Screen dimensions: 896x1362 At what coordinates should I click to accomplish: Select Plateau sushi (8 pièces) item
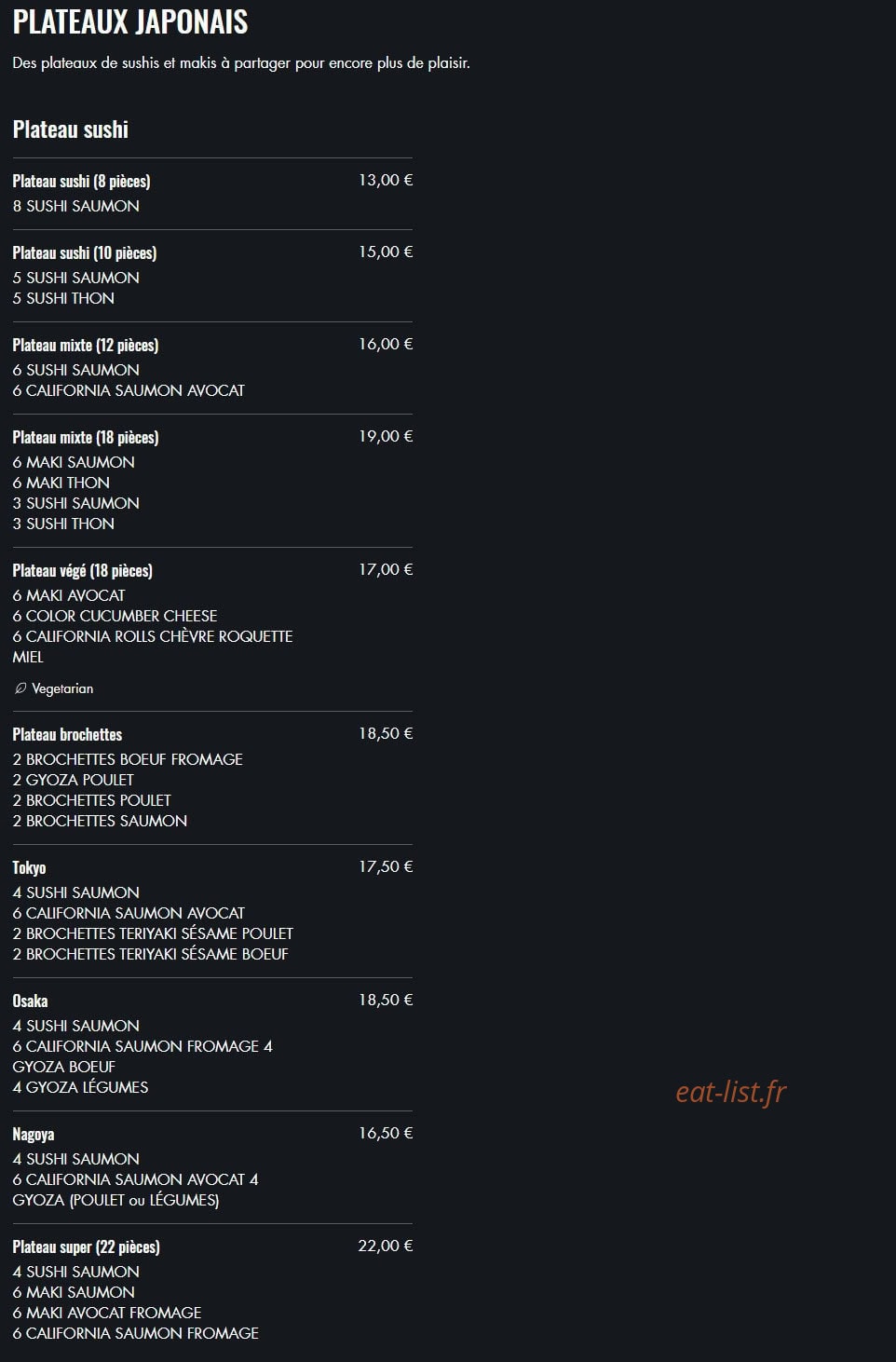pyautogui.click(x=212, y=194)
